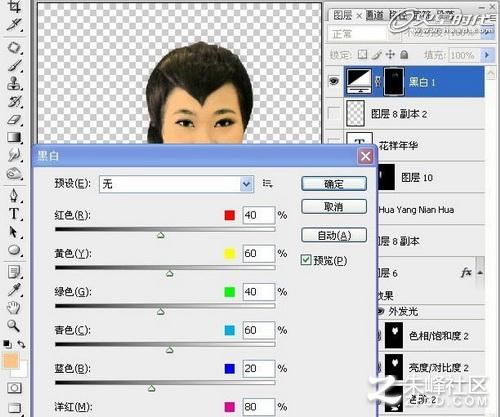Show the 图层 8 副本 2 layer
Viewport: 500px width, 417px height.
click(x=334, y=113)
